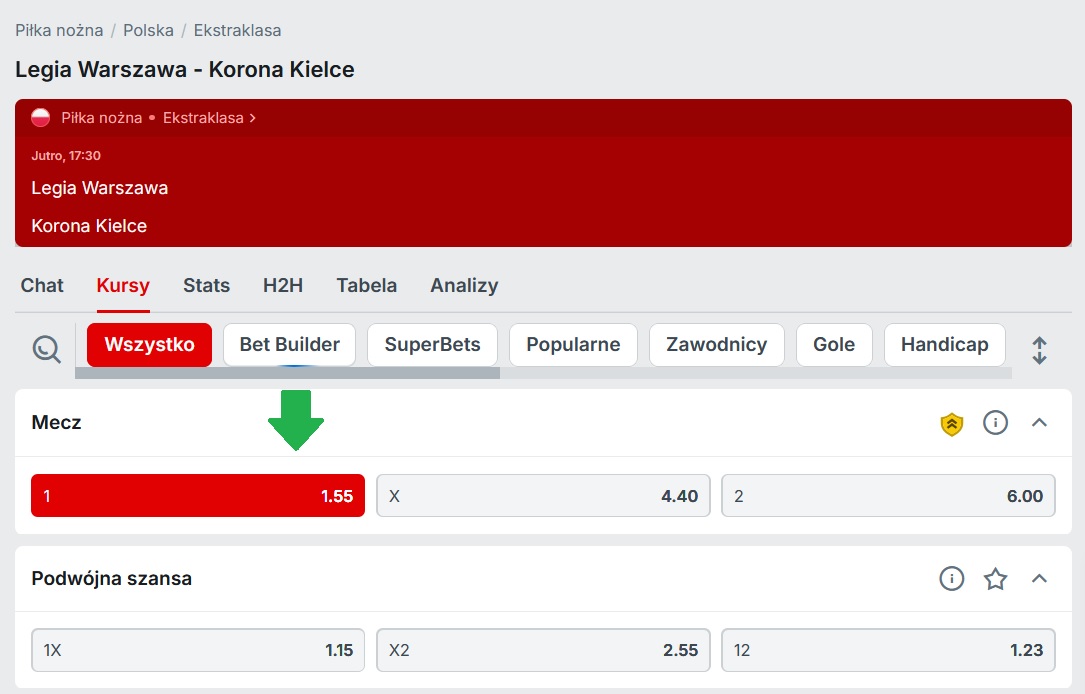Open the Ekstraklasa league link with chevron
Screen dimensions: 1085x694
[x=209, y=118]
